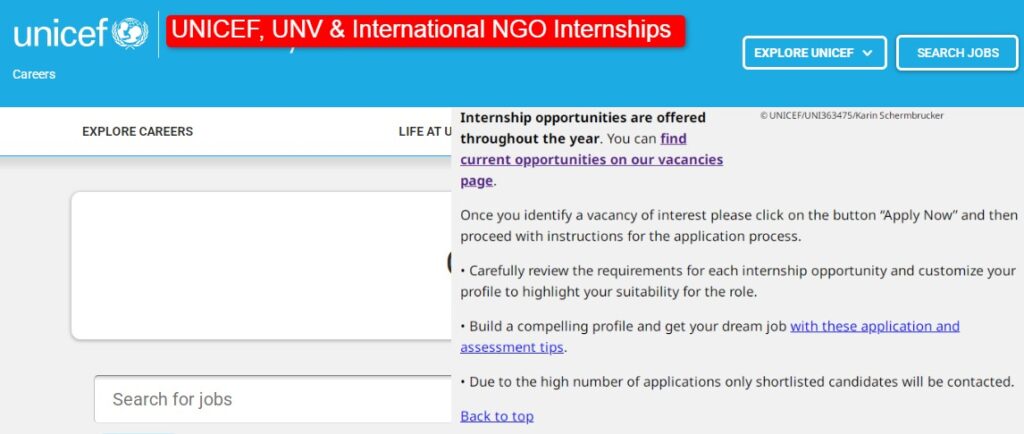Click the Carefully review the requirements bullet
The width and height of the screenshot is (1024, 434).
pyautogui.click(x=738, y=281)
